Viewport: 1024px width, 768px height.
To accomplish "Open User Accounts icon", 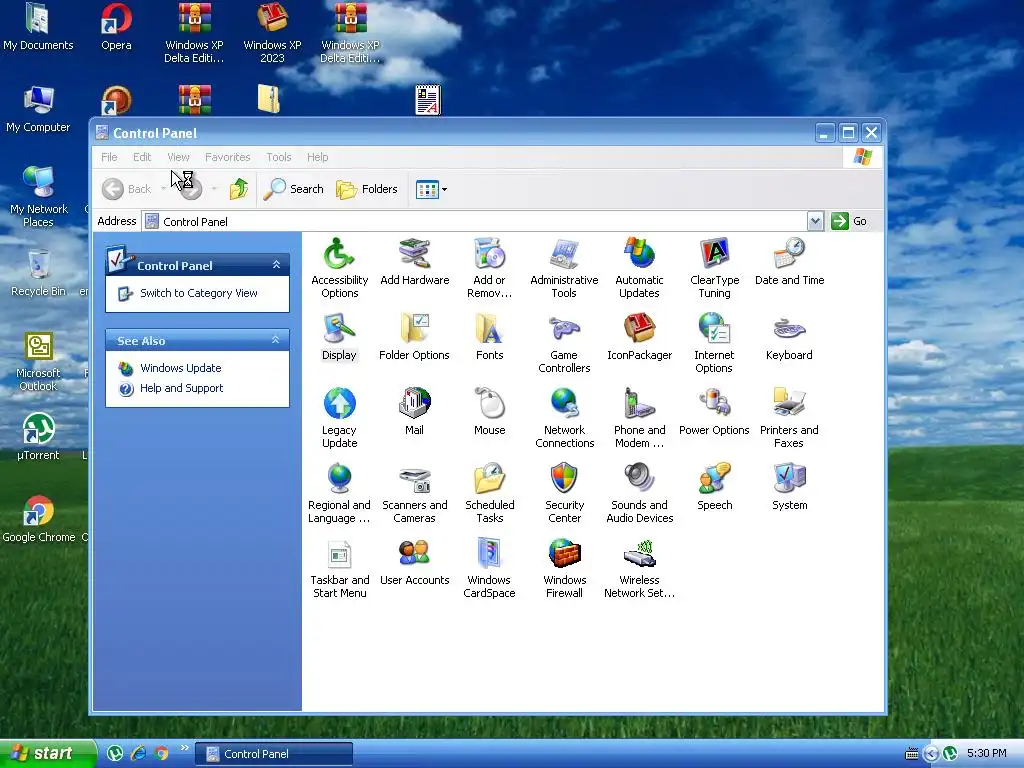I will [415, 562].
